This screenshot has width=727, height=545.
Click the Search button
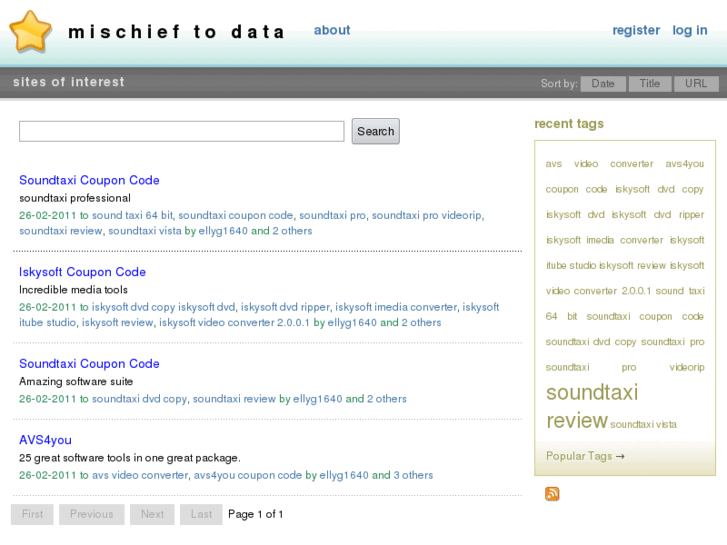(x=376, y=131)
